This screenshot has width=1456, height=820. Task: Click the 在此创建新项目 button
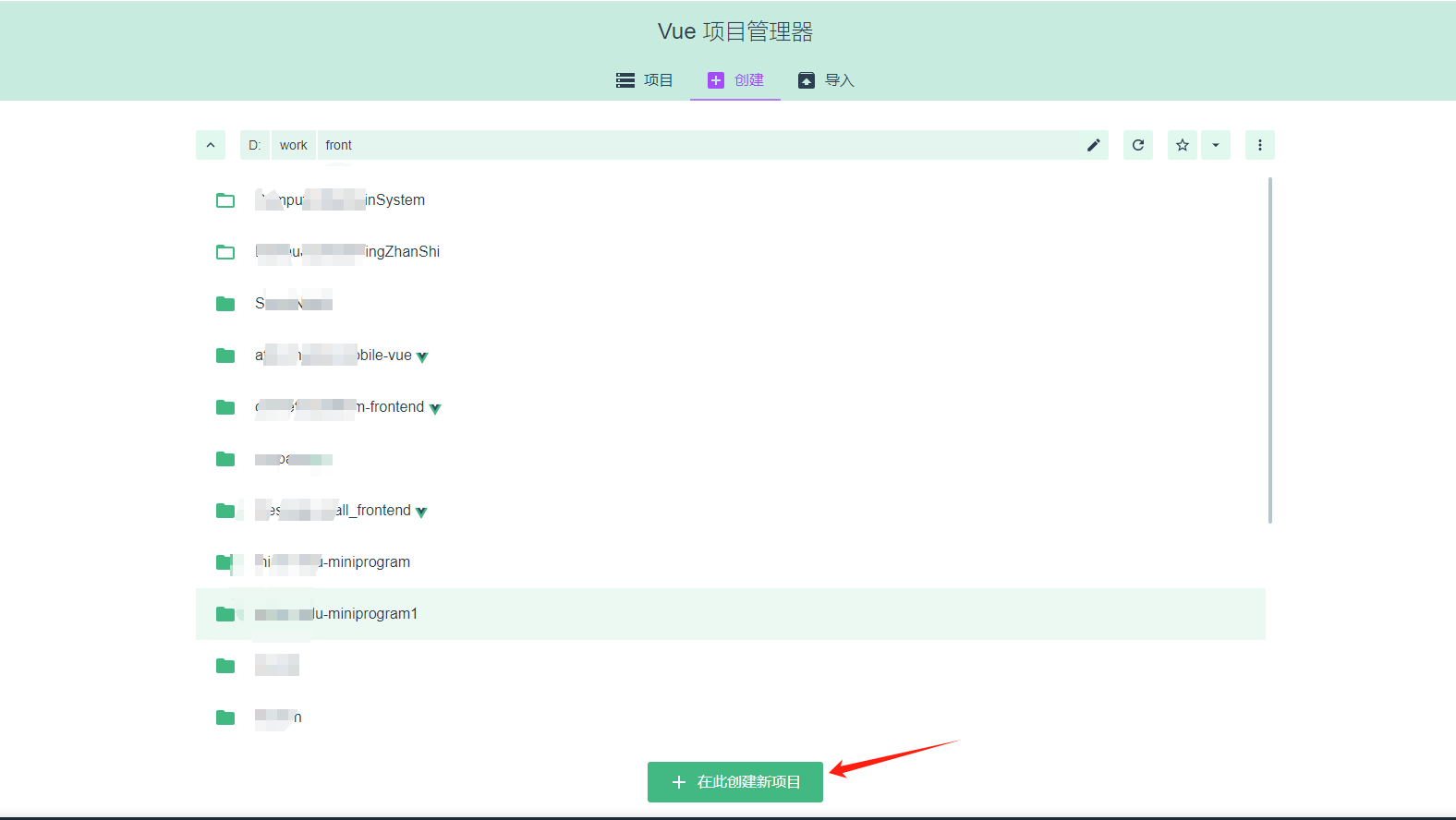[734, 782]
